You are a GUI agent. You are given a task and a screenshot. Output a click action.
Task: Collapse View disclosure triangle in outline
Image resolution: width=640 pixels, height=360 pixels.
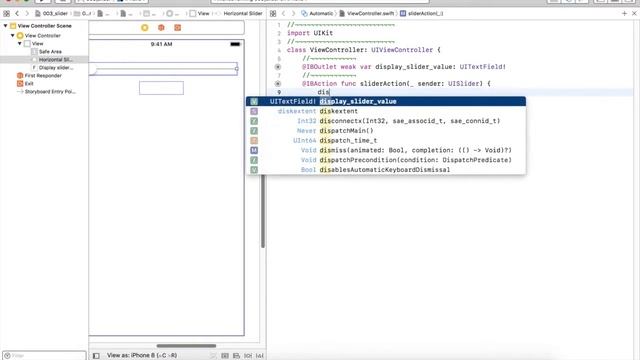coord(20,43)
